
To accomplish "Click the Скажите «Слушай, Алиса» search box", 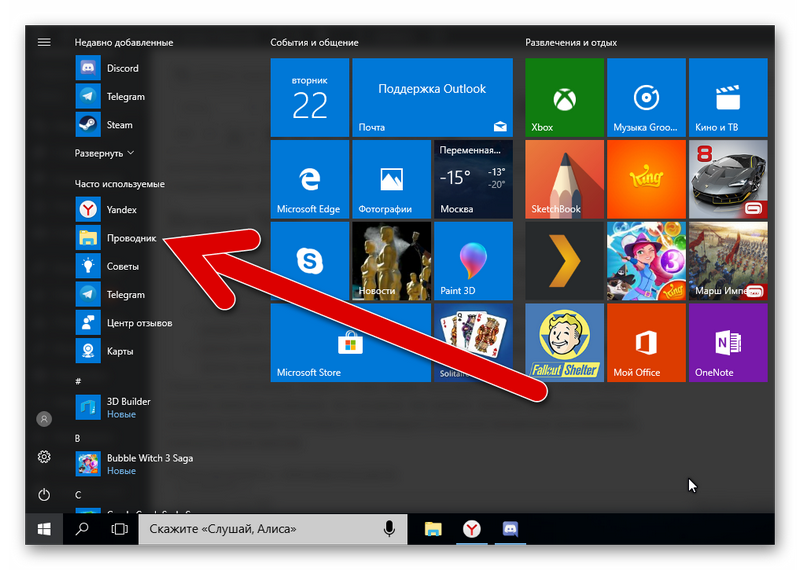I will [x=273, y=529].
